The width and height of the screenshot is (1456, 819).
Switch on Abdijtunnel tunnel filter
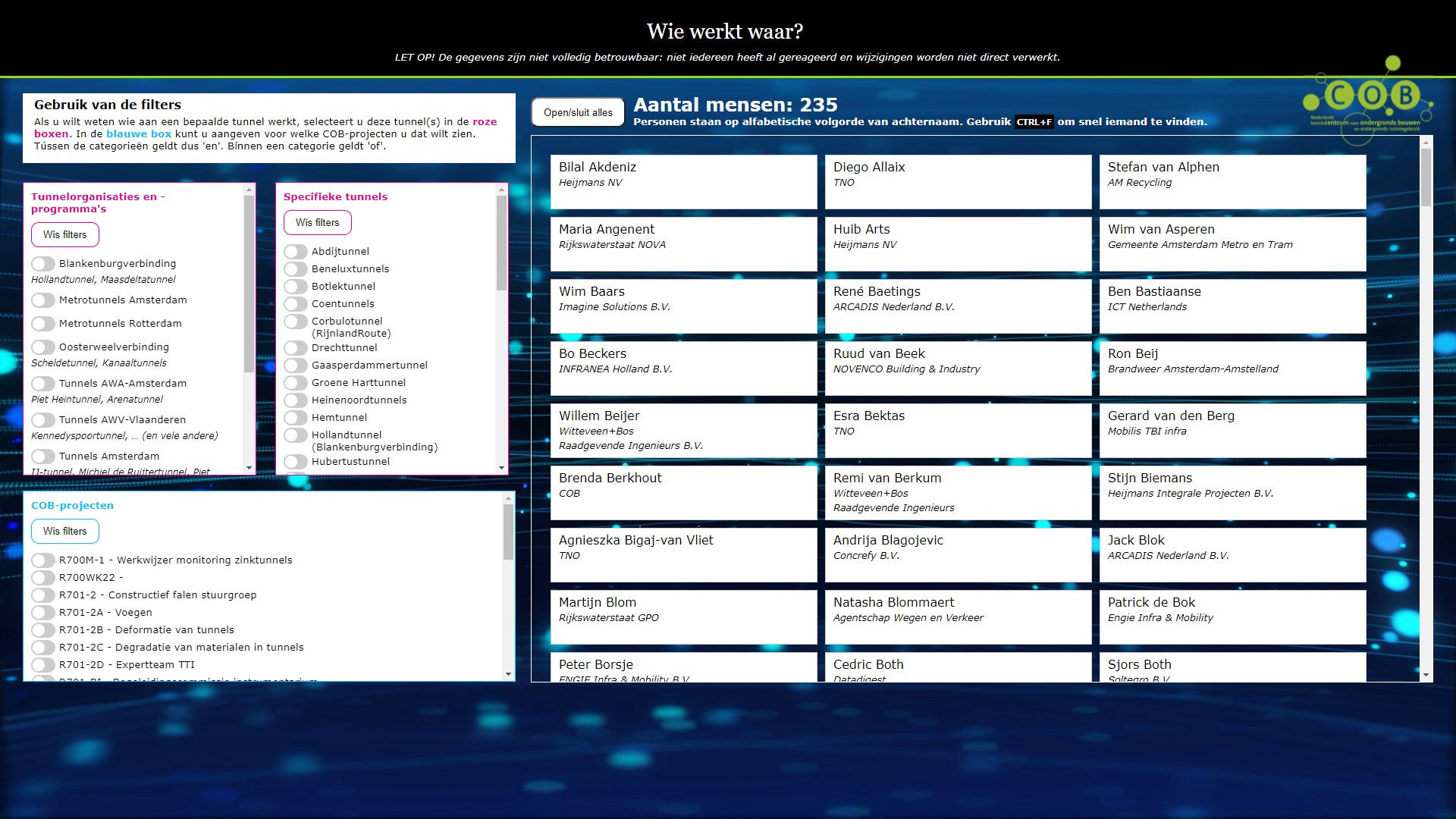(296, 252)
